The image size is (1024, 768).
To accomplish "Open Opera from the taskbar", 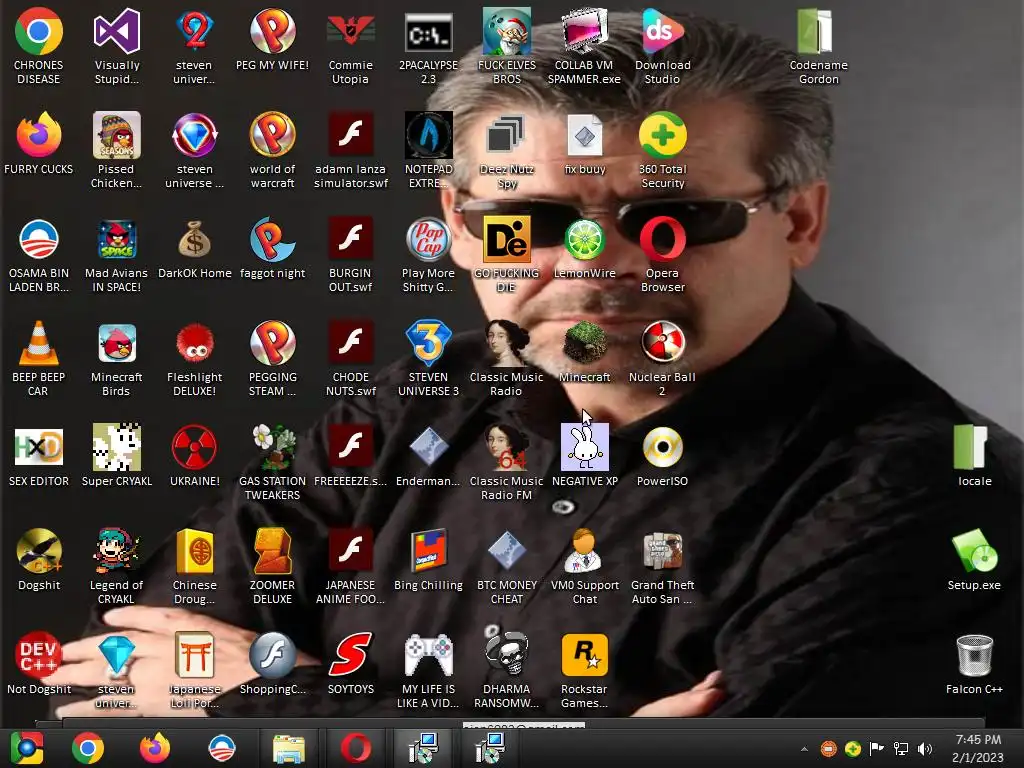I will 356,748.
